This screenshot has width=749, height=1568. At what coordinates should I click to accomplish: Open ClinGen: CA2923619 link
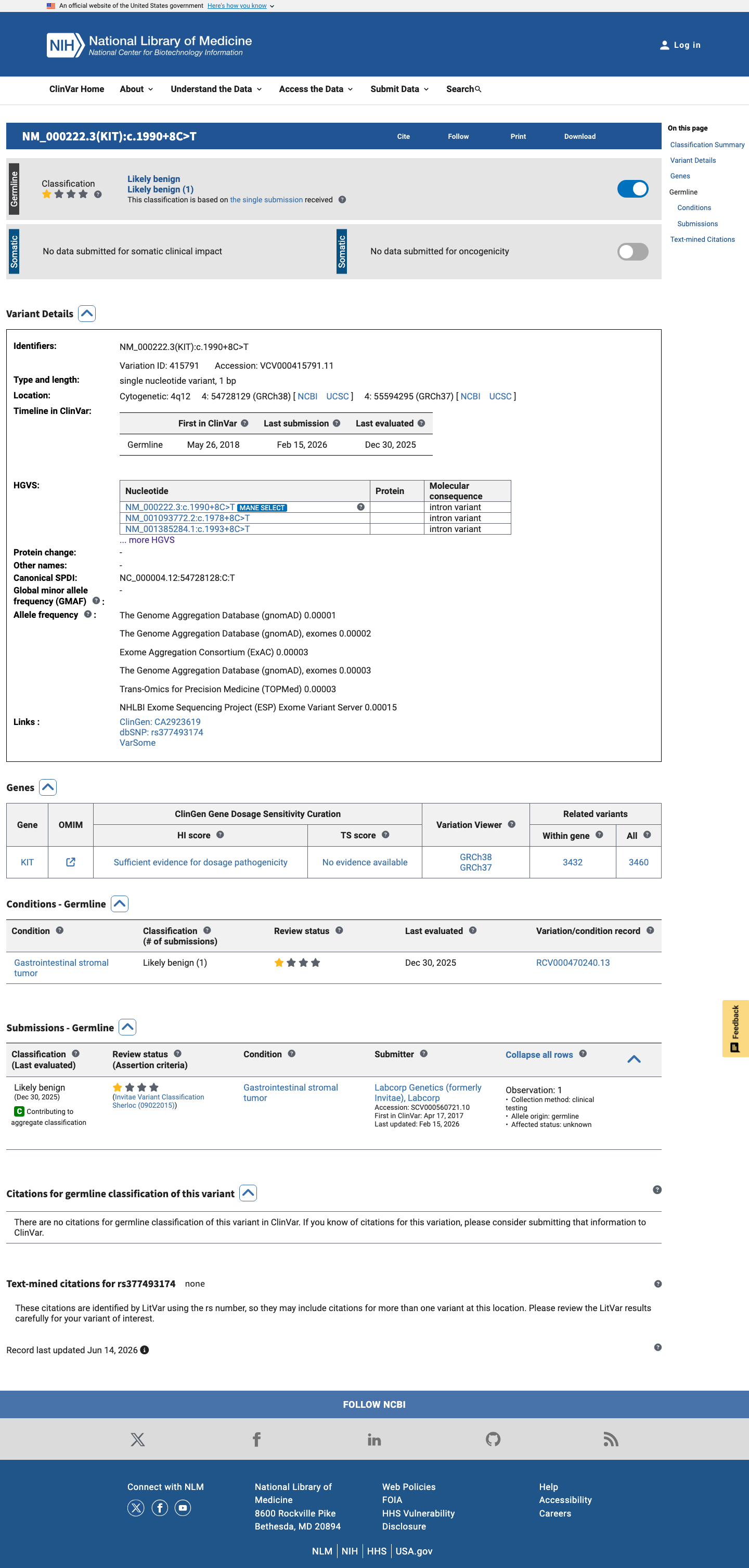coord(160,722)
